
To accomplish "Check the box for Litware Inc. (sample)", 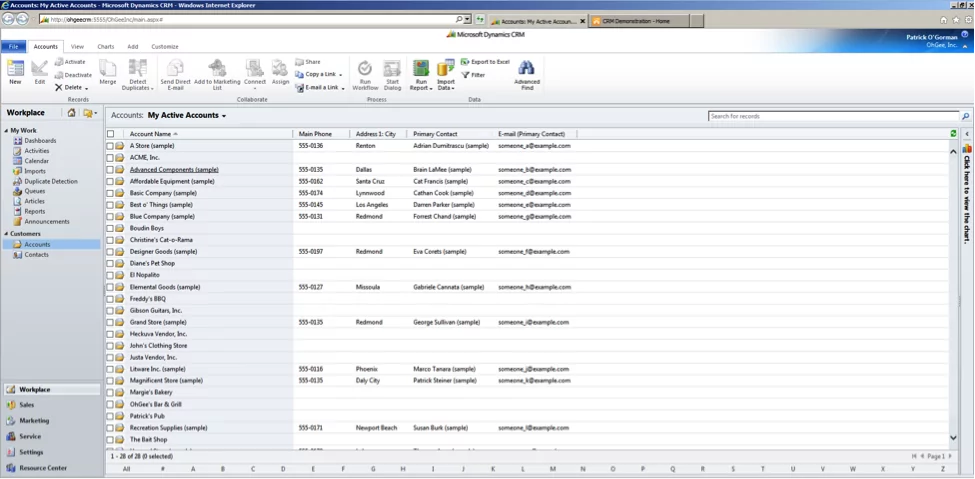I will (110, 369).
